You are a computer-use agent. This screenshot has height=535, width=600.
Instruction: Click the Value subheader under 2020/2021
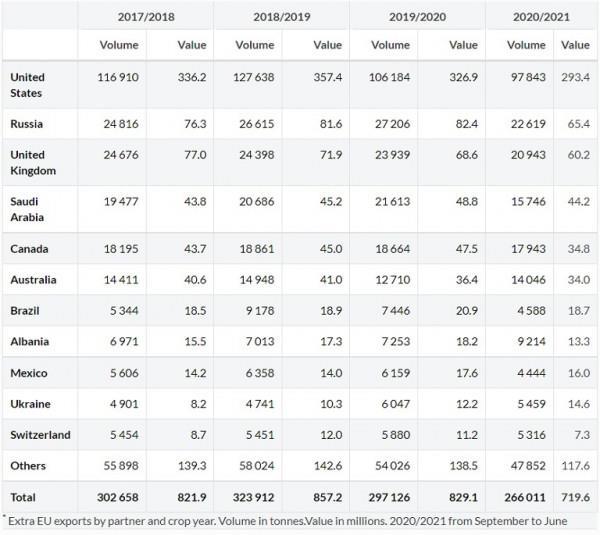click(x=575, y=45)
